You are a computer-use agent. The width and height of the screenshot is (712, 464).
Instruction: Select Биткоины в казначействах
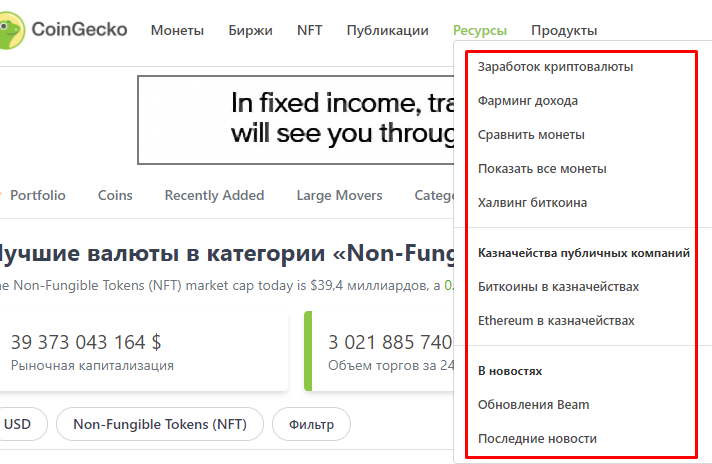(x=558, y=287)
